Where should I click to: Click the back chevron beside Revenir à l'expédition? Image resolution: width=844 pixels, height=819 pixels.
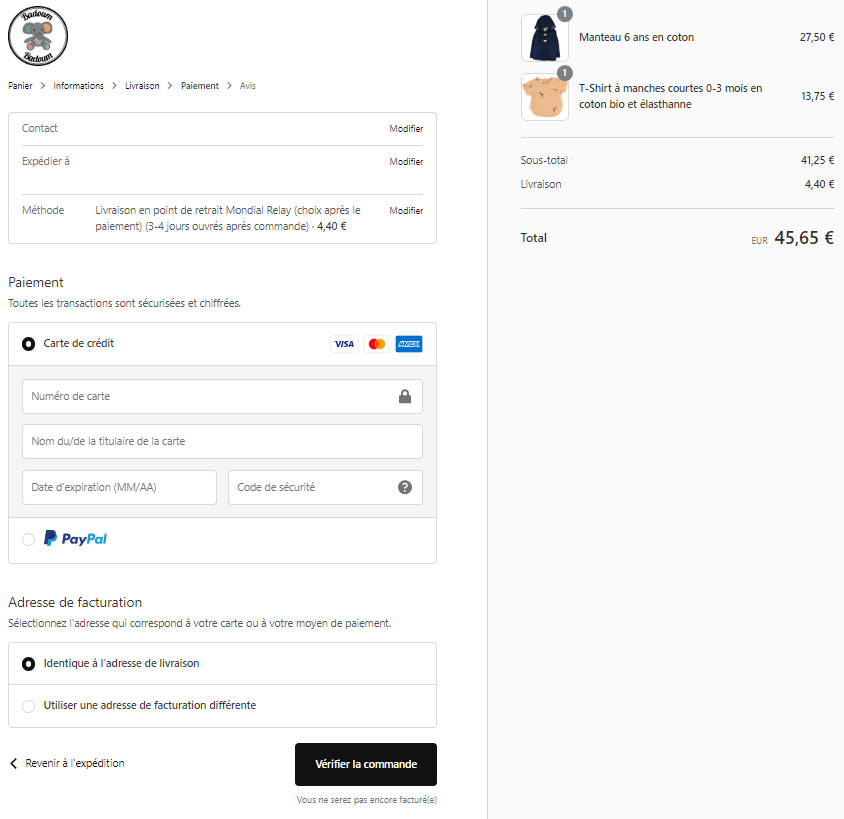coord(14,763)
